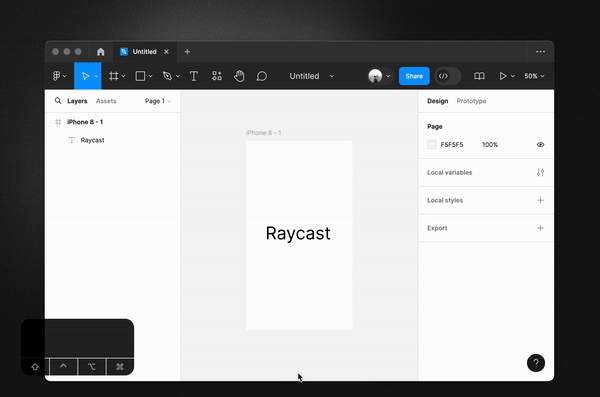This screenshot has width=600, height=397.
Task: Click the Home icon
Action: click(x=101, y=52)
